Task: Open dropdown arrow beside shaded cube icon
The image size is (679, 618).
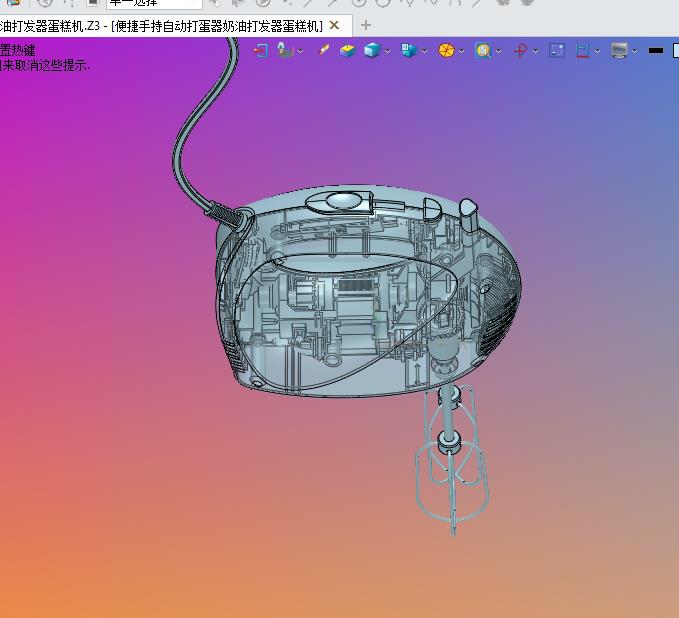Action: pos(387,52)
